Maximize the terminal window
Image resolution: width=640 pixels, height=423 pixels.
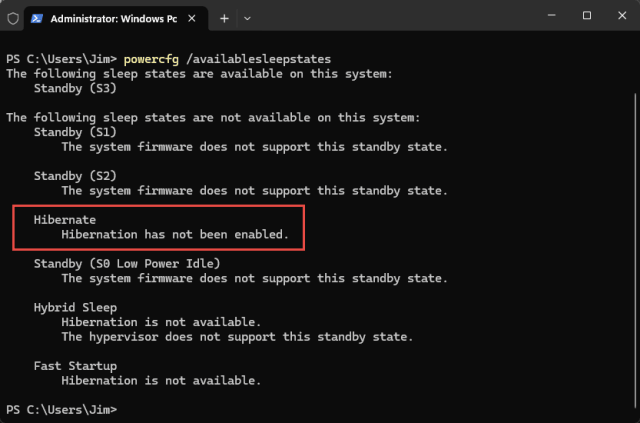point(587,16)
